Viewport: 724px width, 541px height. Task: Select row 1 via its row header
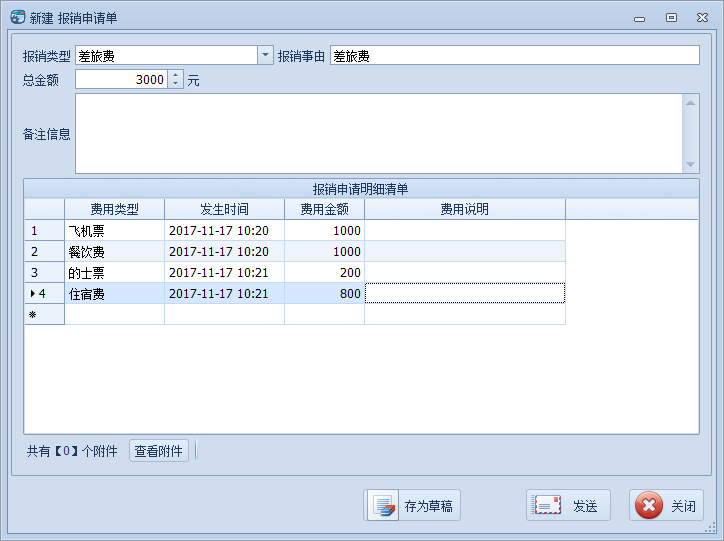(x=44, y=230)
